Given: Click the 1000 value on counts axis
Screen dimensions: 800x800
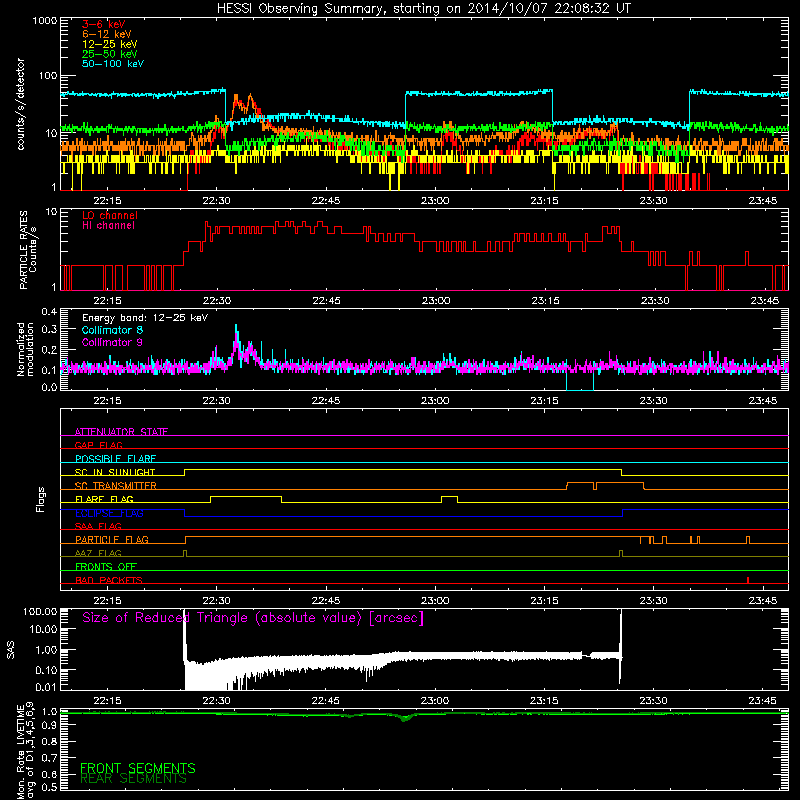Looking at the screenshot, I should point(44,21).
